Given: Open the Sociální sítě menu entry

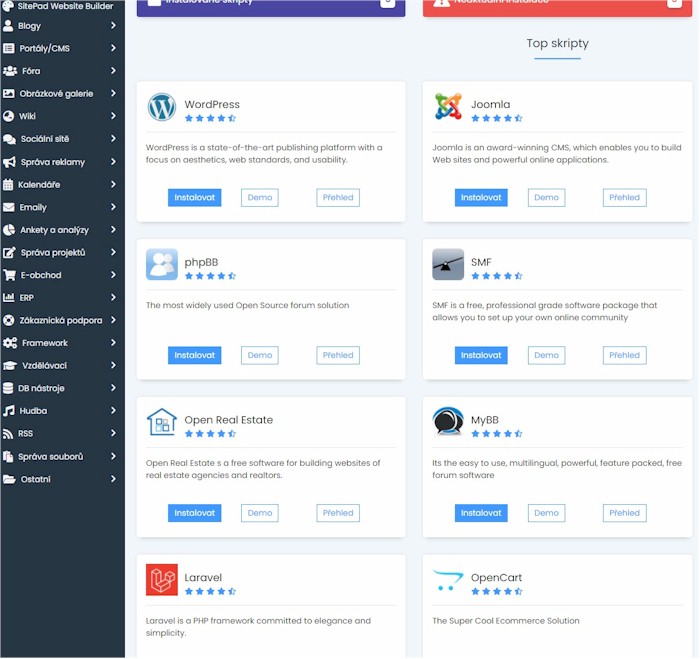Looking at the screenshot, I should (x=62, y=139).
